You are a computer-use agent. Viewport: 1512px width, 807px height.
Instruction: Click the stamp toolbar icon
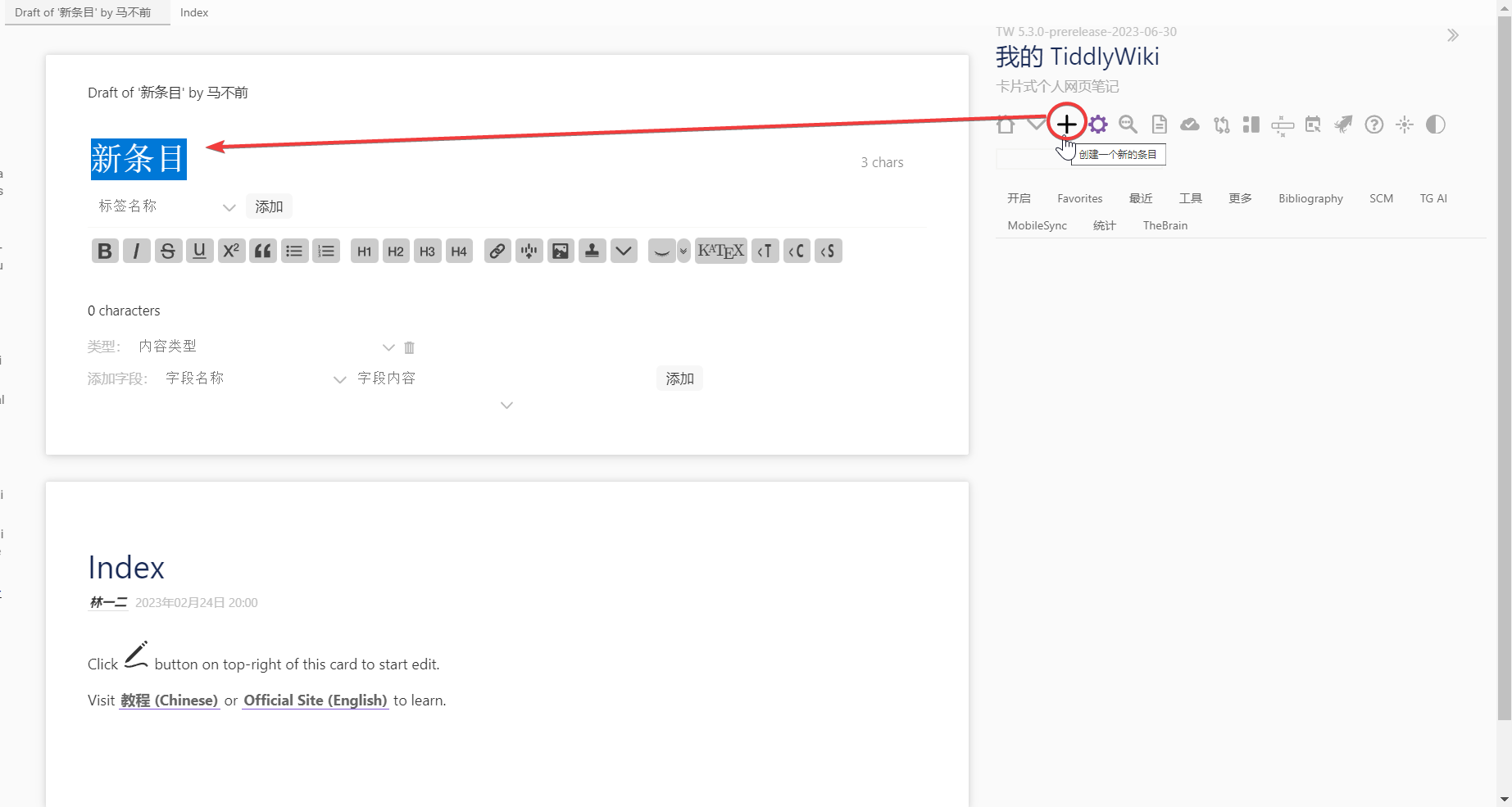click(592, 251)
